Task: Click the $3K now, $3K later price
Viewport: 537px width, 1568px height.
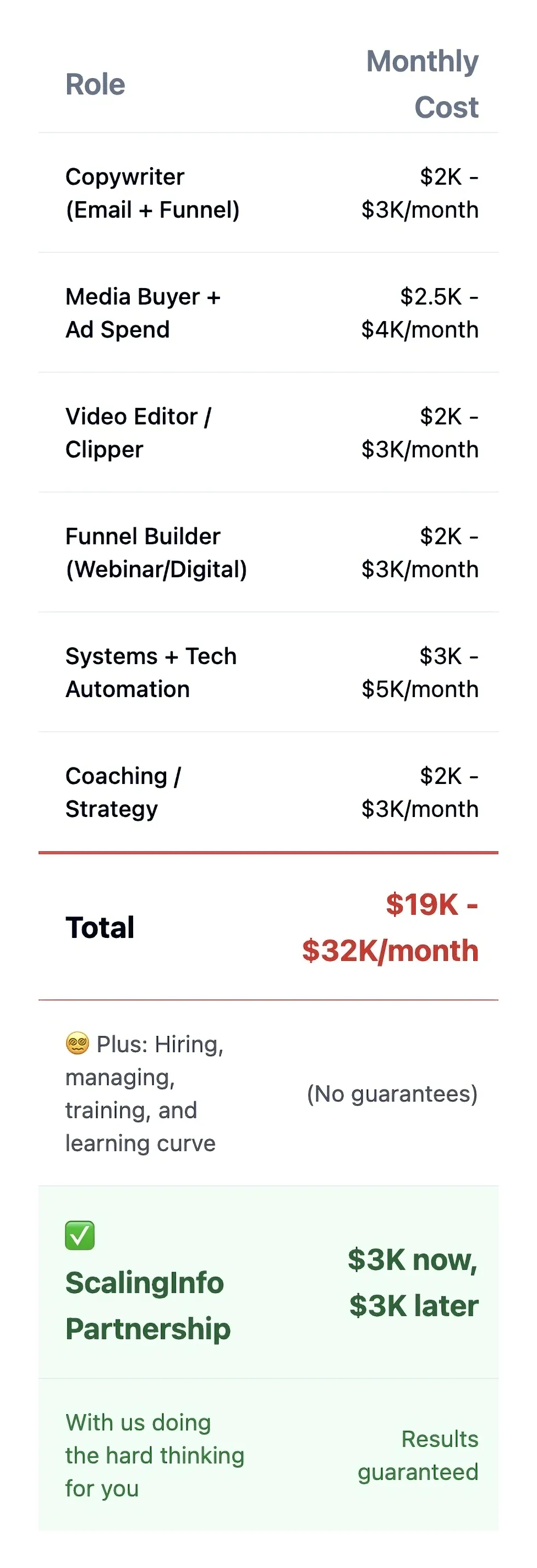Action: [x=413, y=1282]
